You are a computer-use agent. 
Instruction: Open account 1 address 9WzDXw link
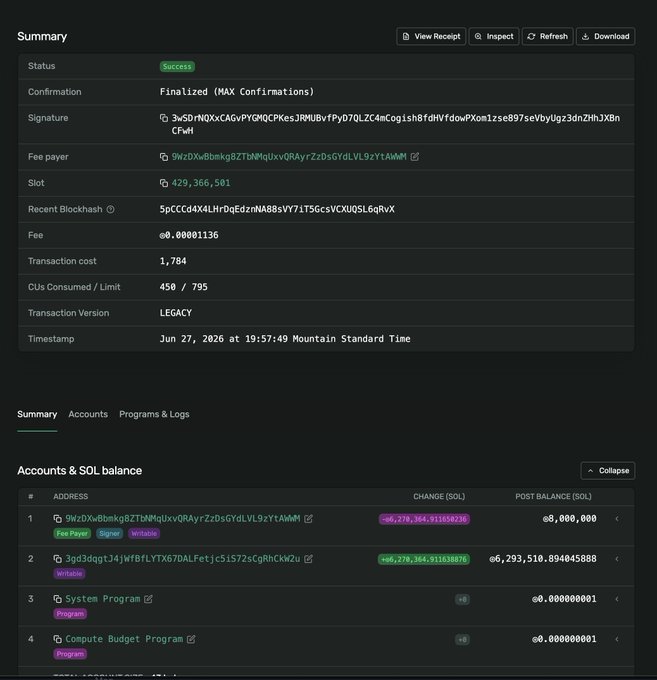pyautogui.click(x=183, y=519)
